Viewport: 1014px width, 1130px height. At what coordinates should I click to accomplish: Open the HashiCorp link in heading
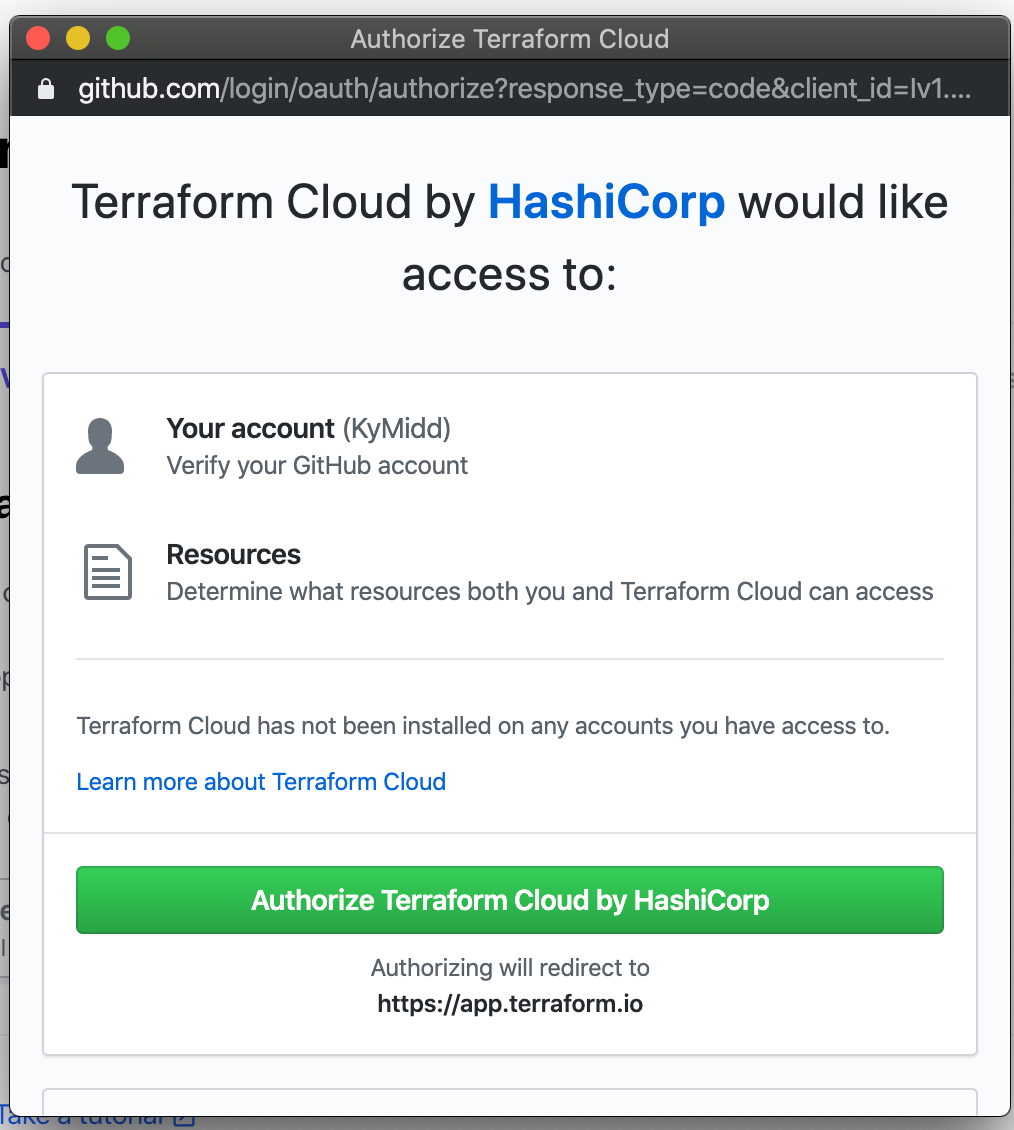click(606, 203)
